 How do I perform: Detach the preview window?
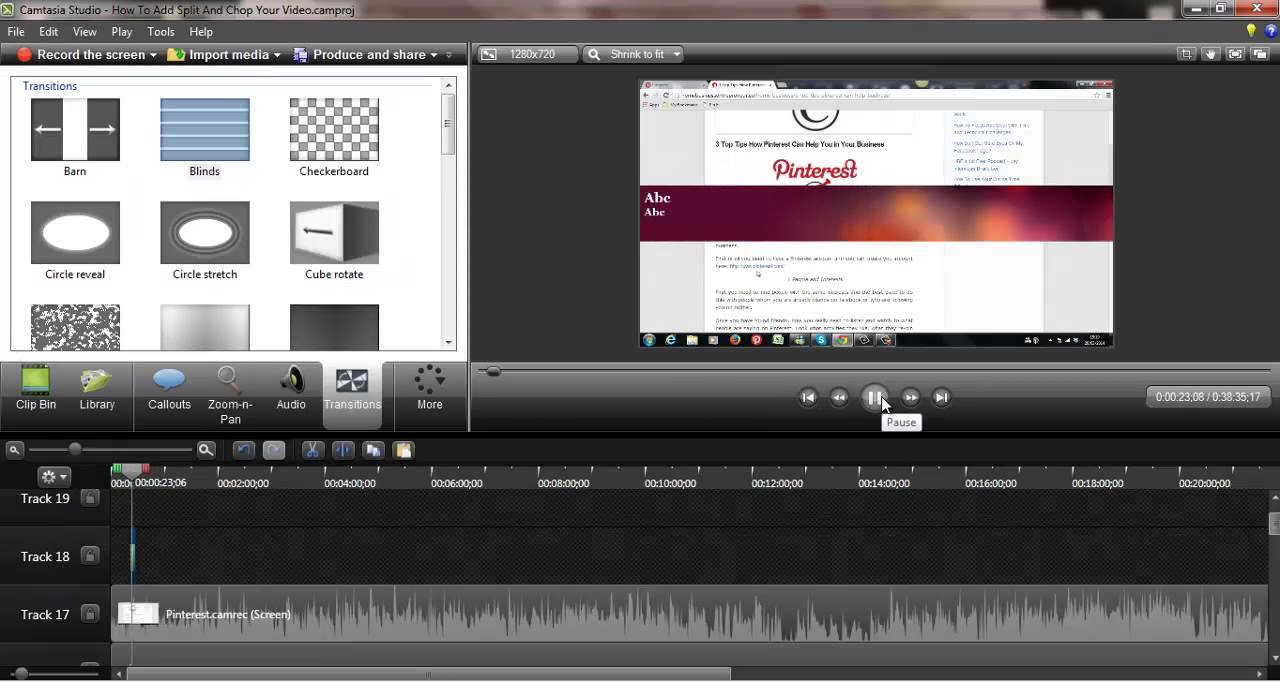coord(1260,54)
